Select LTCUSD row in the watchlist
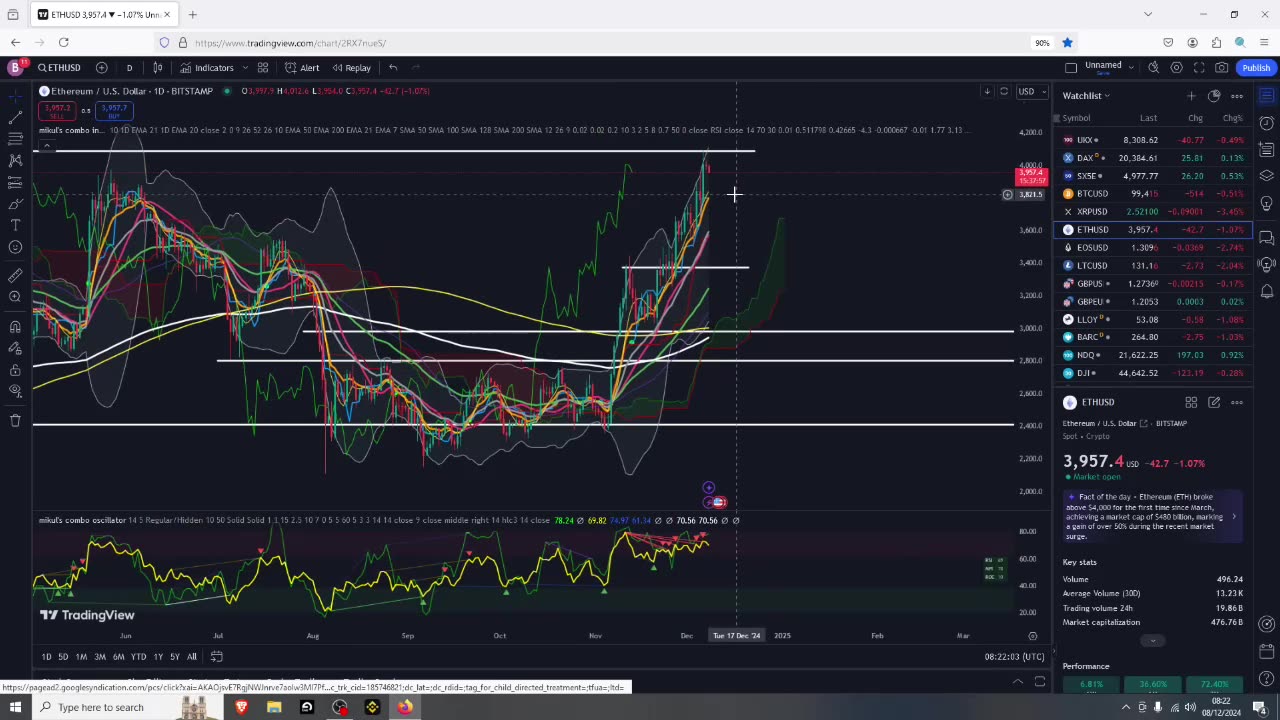Image resolution: width=1280 pixels, height=720 pixels. [1153, 266]
